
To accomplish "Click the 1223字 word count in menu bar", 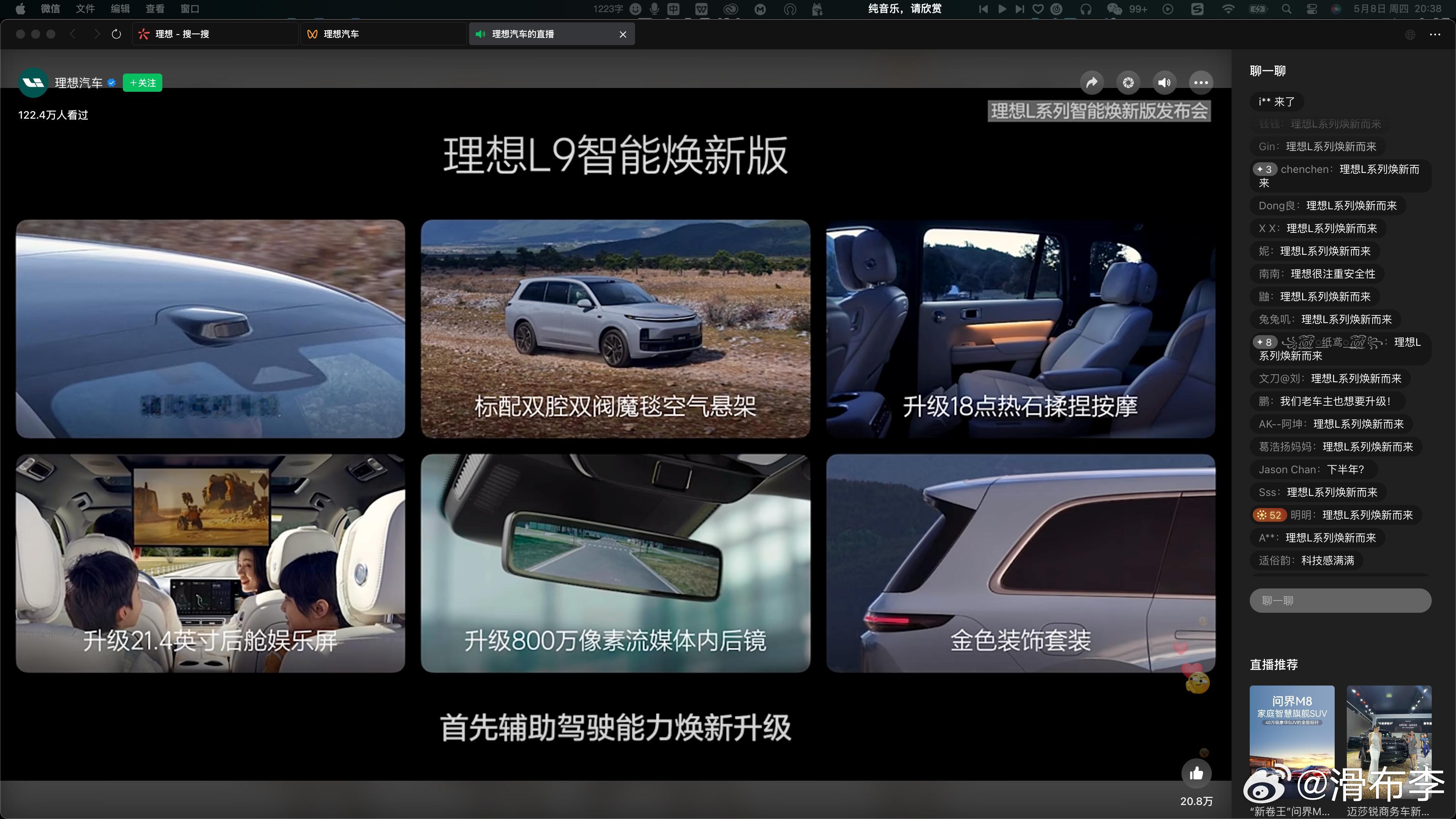I will [608, 8].
